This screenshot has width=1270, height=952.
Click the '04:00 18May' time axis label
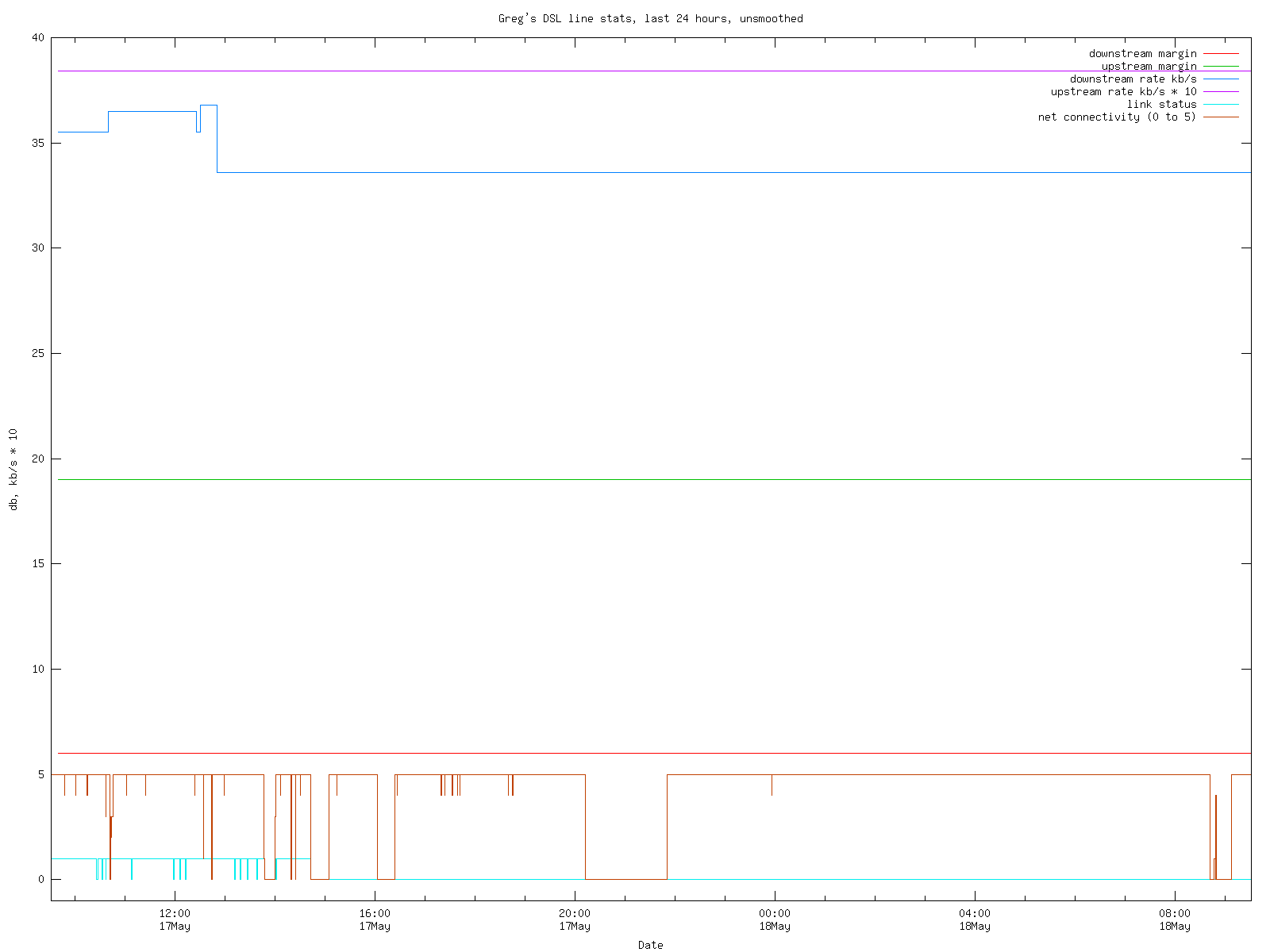click(x=975, y=919)
